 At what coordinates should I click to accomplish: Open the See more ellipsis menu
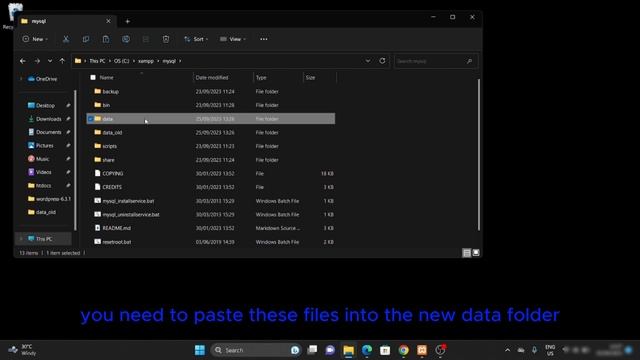(x=264, y=39)
